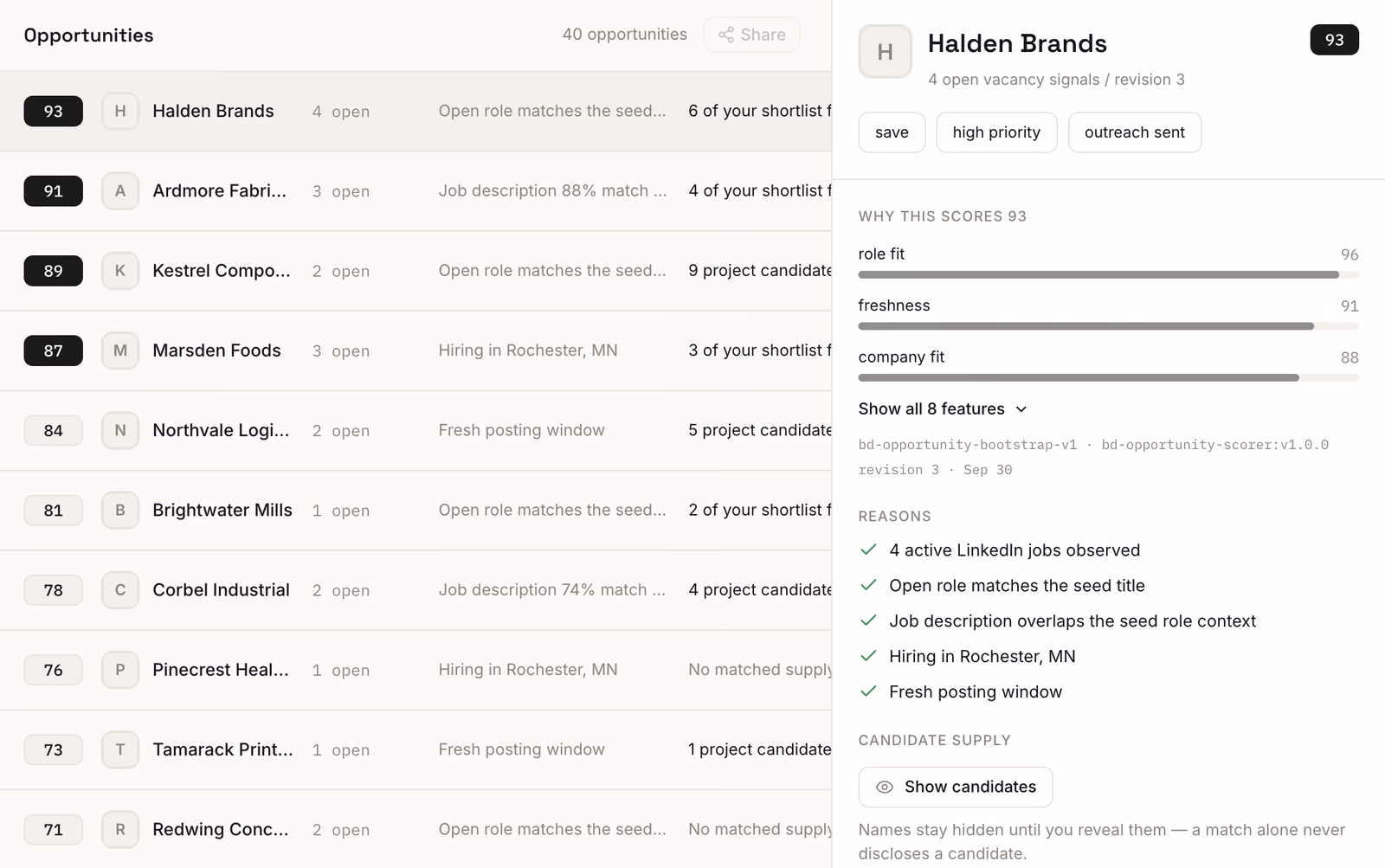Click 'Fresh posting window' in Tamarack row

point(521,749)
